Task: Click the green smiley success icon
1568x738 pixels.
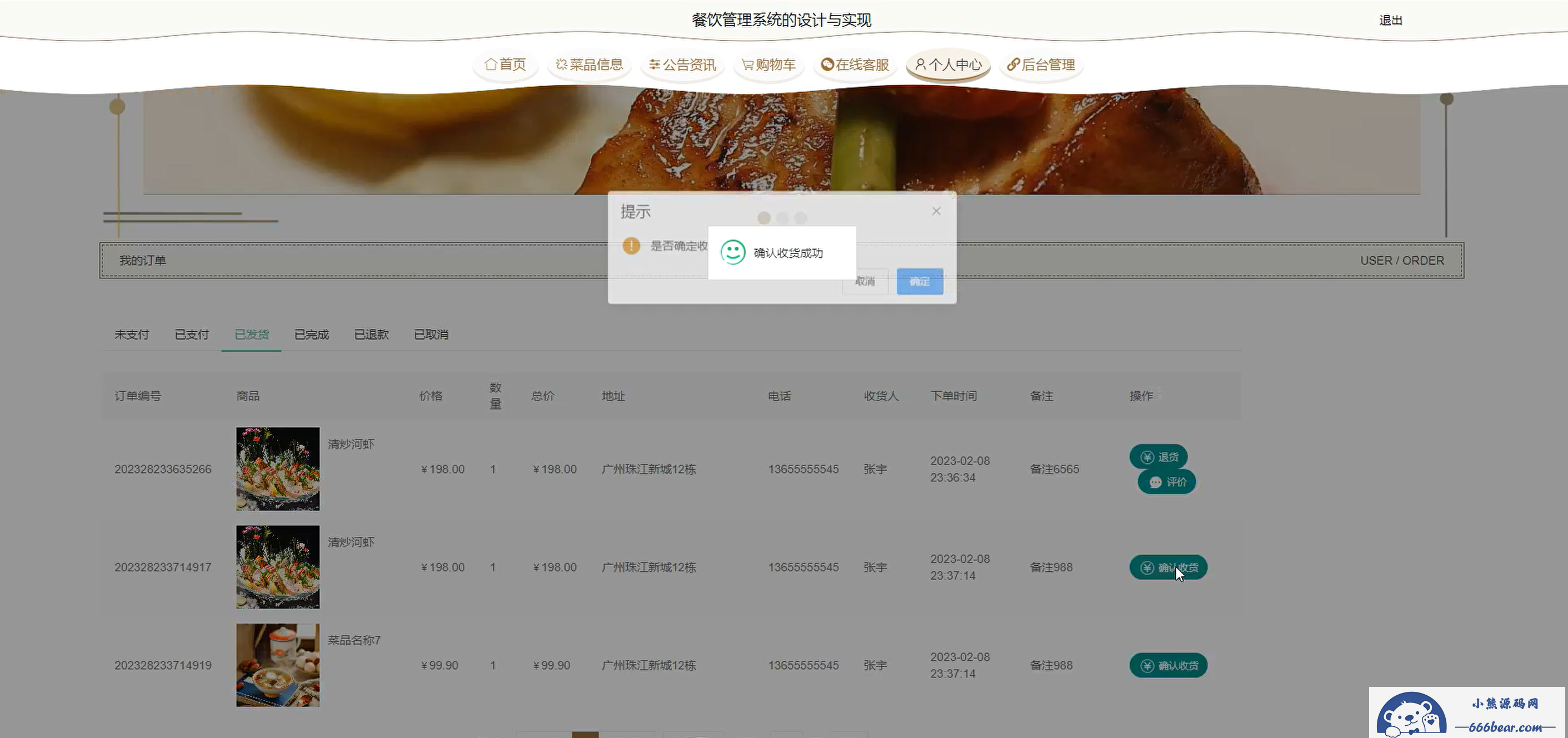Action: coord(733,252)
